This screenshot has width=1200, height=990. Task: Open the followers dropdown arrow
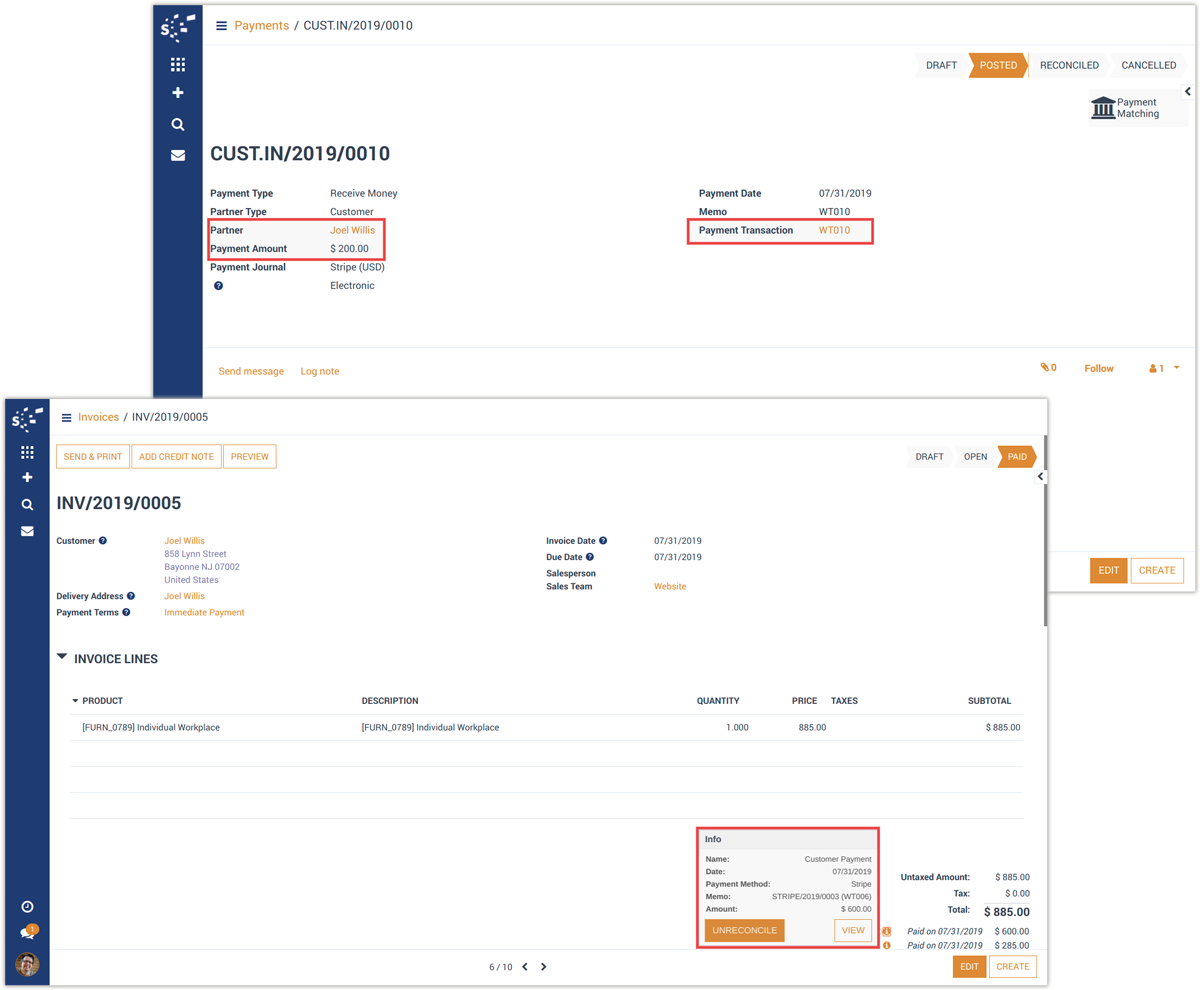click(x=1176, y=368)
